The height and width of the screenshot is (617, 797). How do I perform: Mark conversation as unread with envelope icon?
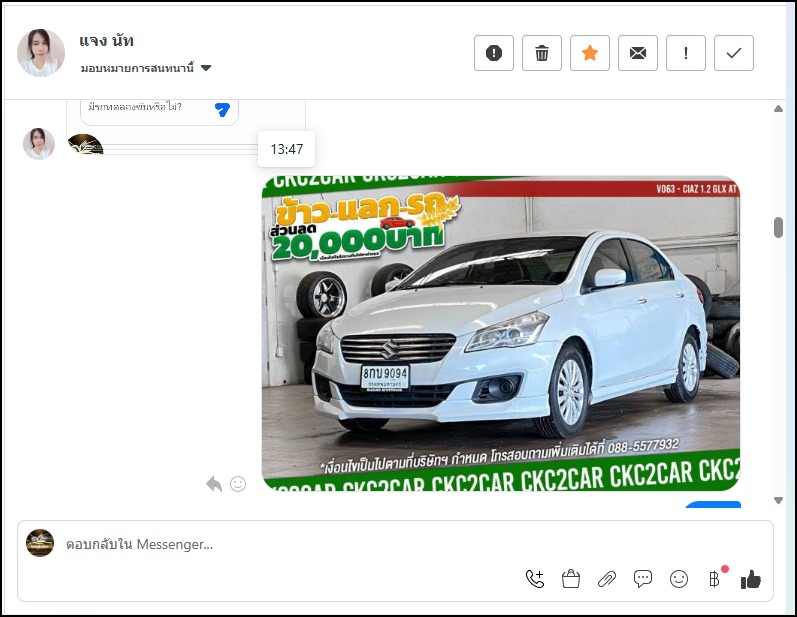637,53
